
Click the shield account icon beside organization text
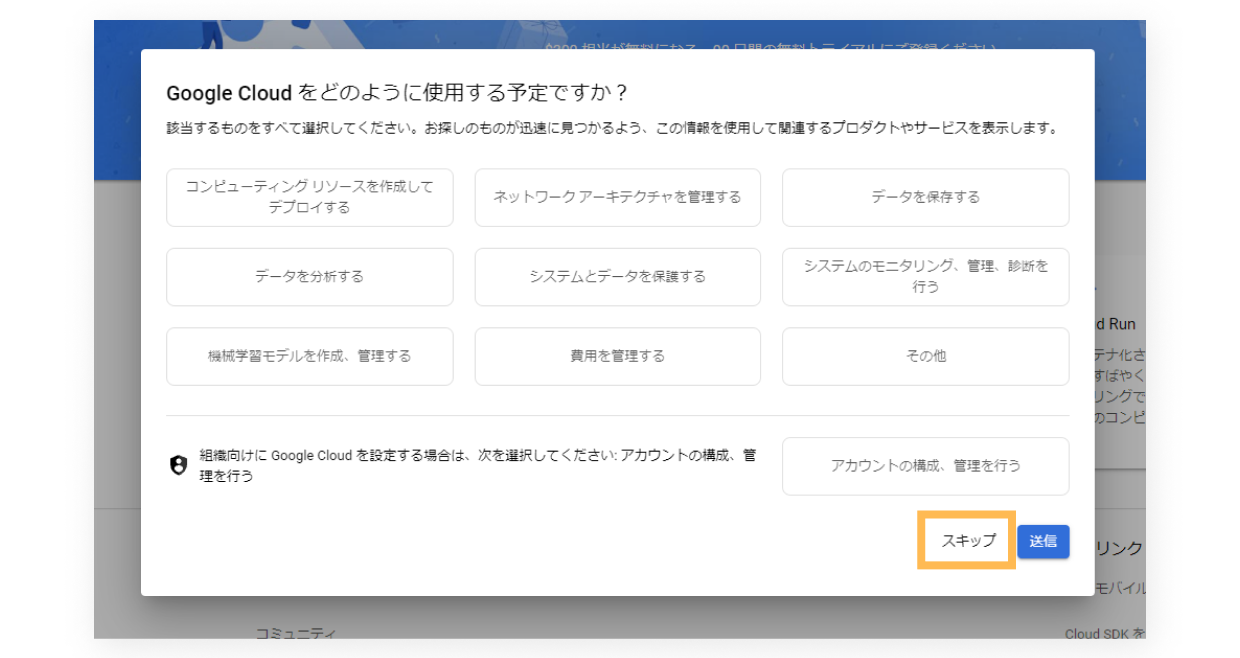[179, 466]
